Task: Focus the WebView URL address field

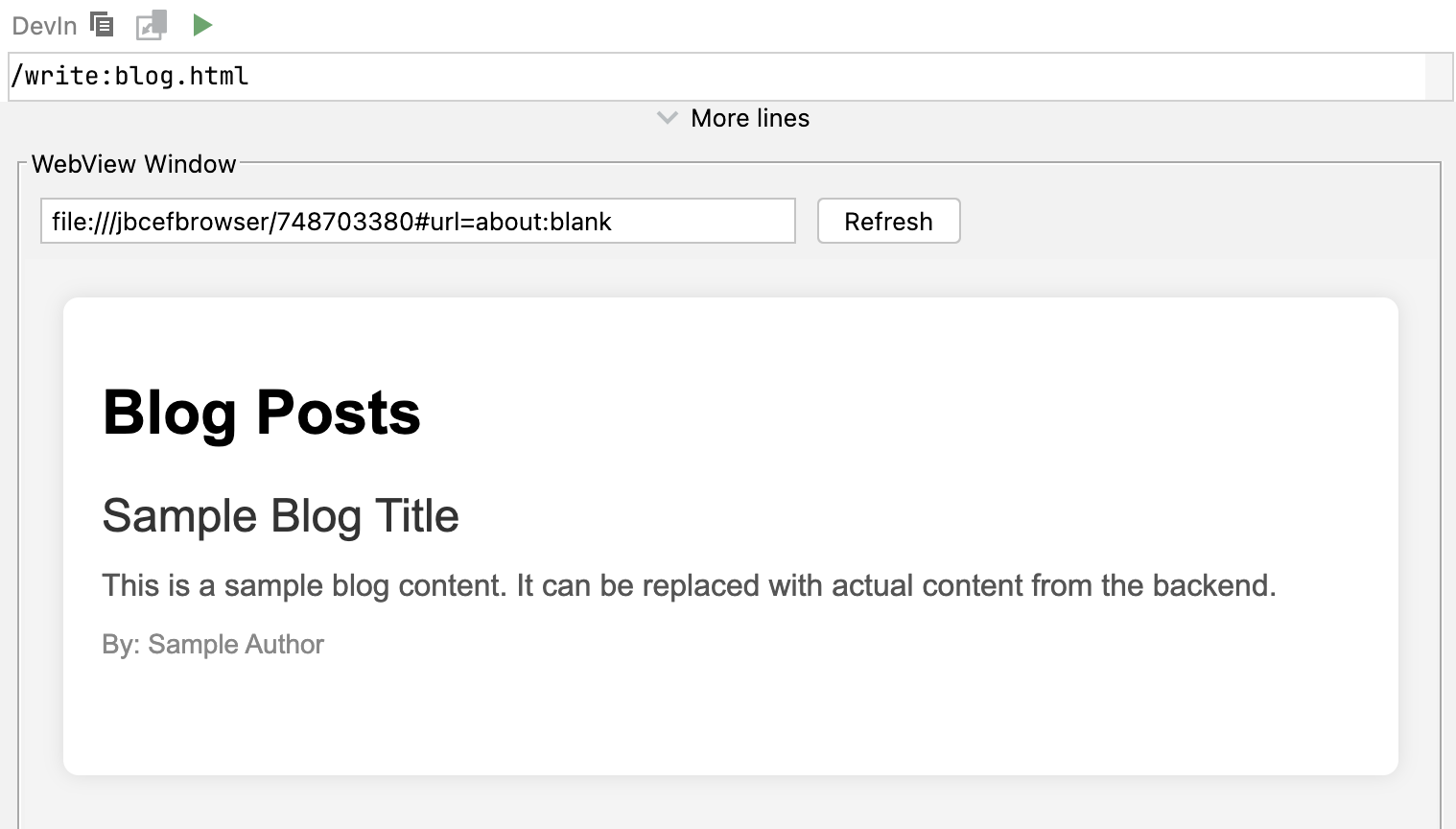Action: 418,222
